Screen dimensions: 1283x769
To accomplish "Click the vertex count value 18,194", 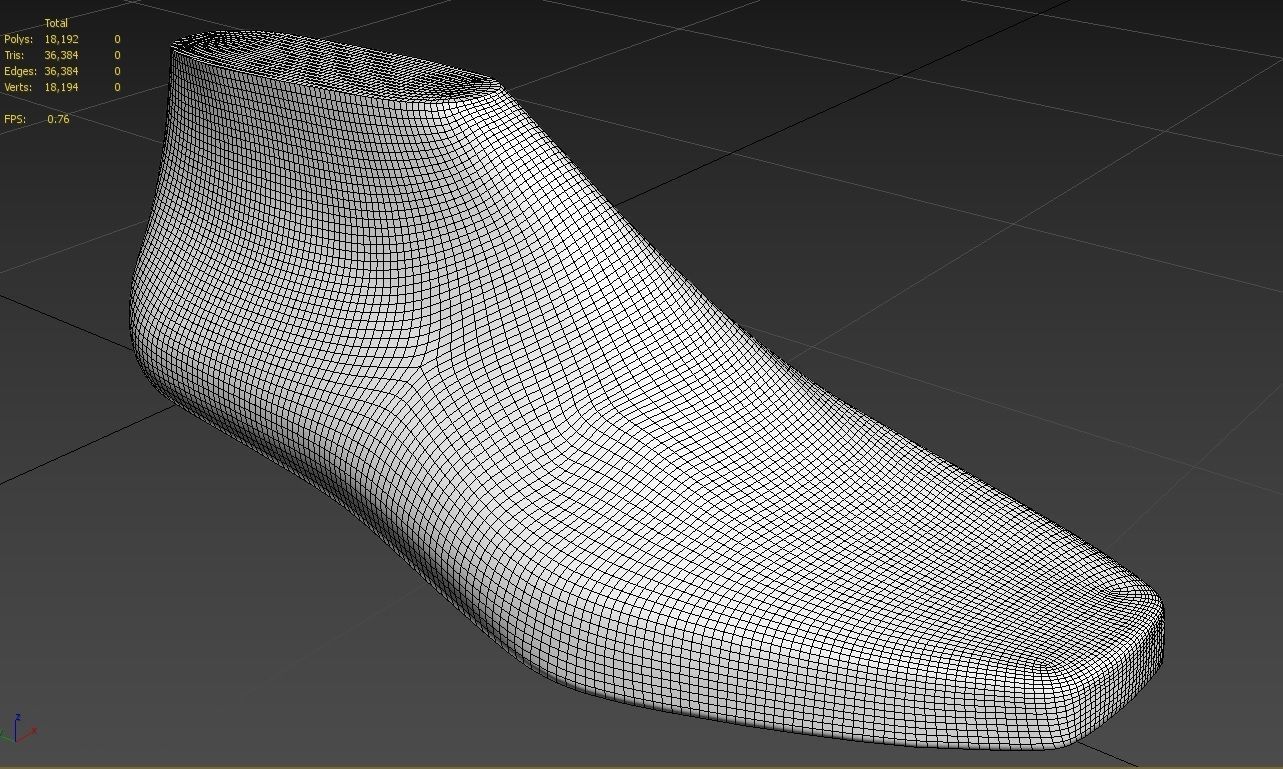I will pos(61,87).
